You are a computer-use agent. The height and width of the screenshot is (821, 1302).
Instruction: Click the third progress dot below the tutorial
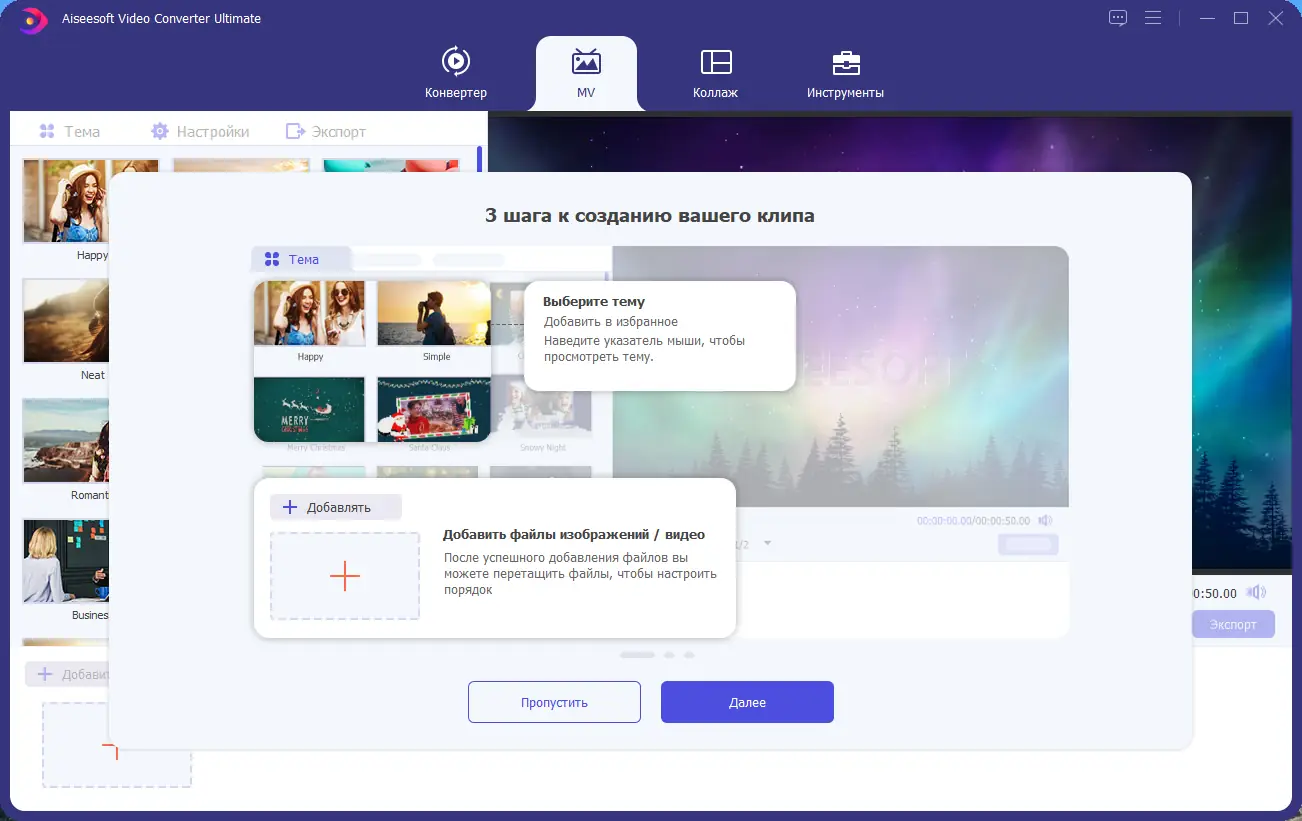point(689,655)
